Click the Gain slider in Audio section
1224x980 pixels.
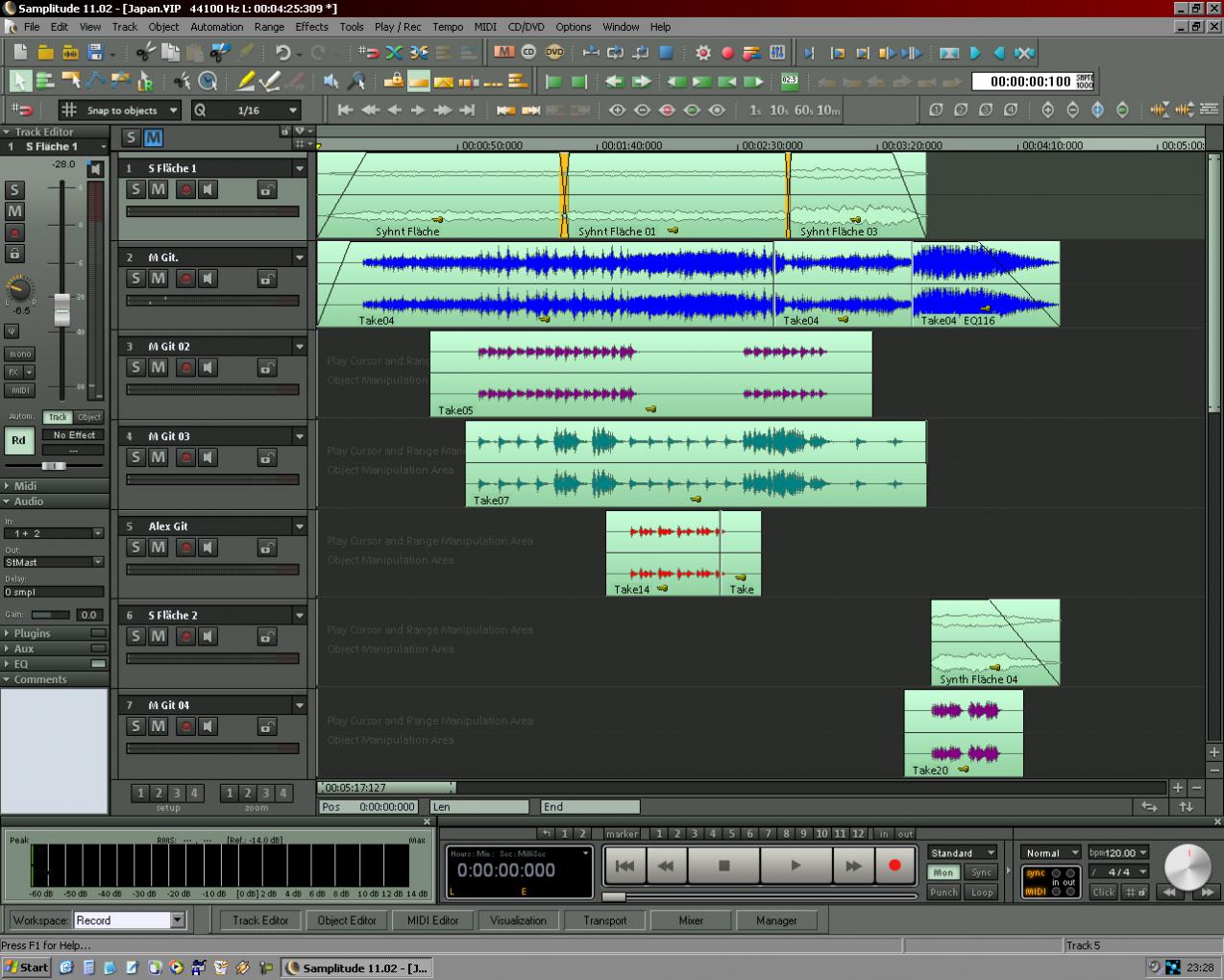[x=50, y=615]
